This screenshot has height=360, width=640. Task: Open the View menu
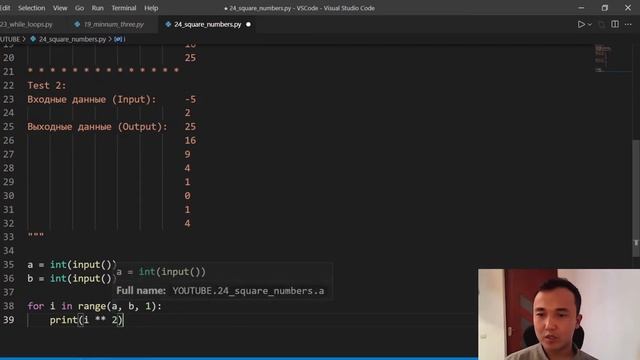[60, 8]
